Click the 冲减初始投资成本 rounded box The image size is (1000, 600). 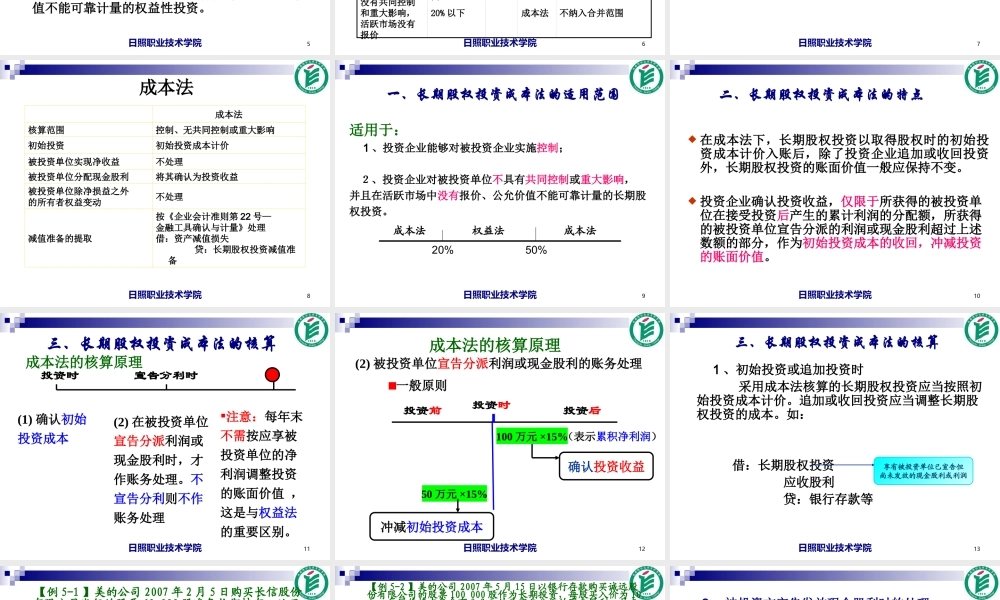coord(432,527)
